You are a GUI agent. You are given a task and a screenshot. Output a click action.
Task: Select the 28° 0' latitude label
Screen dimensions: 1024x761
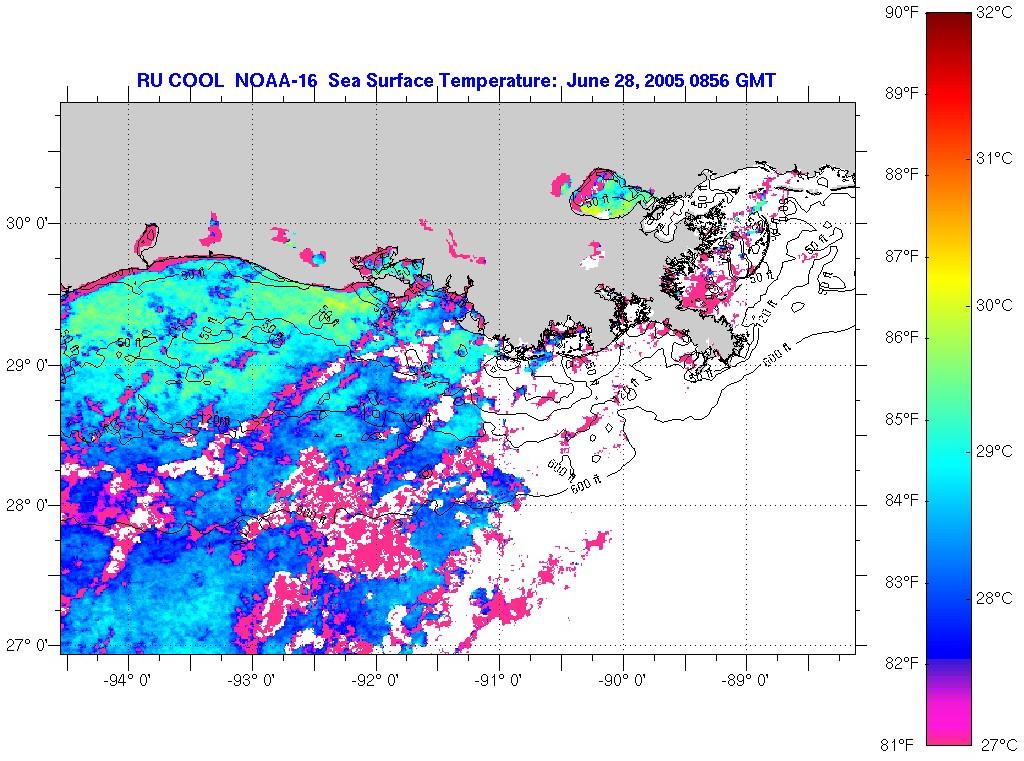click(x=27, y=506)
